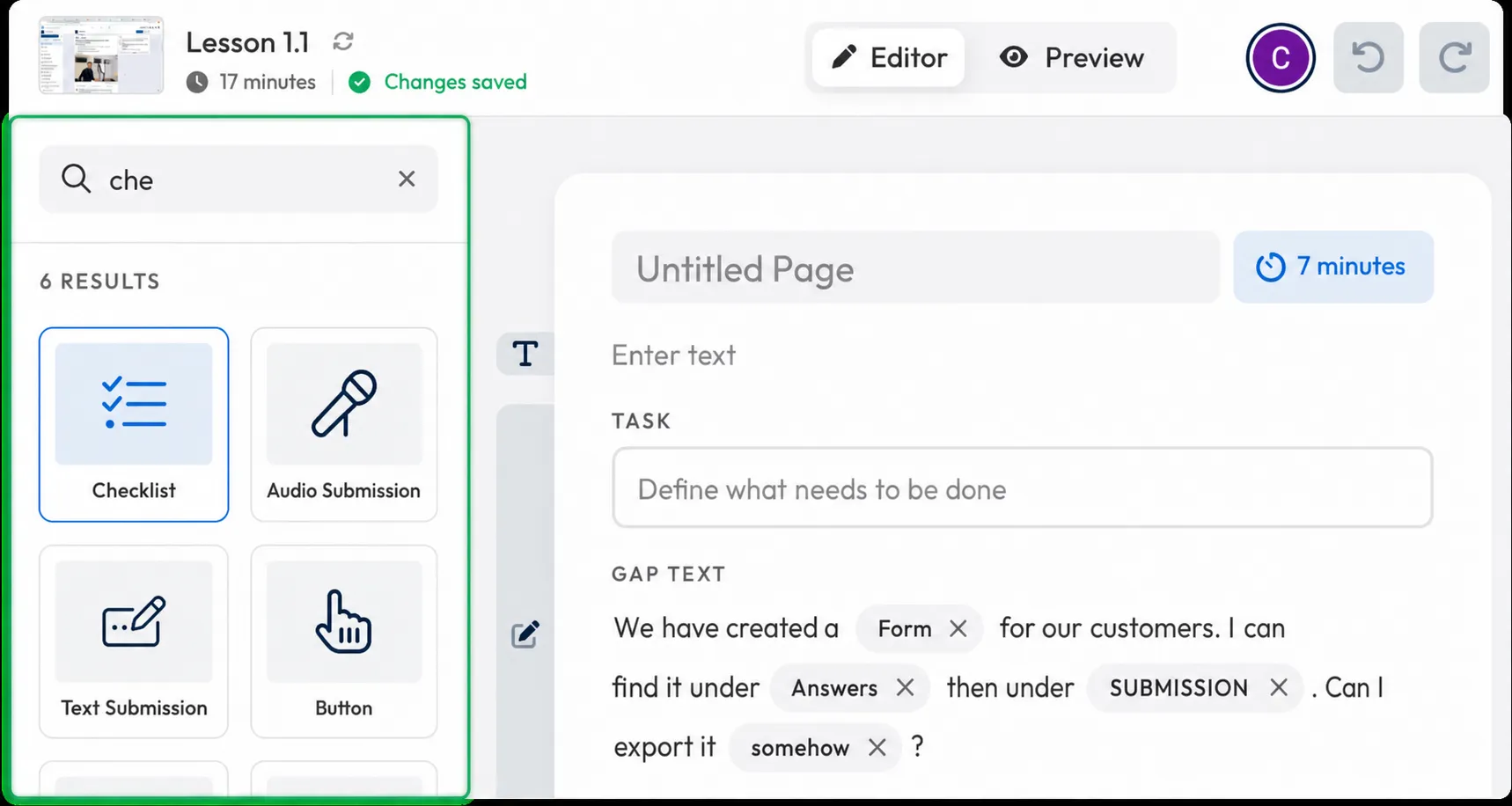Choose the Text Submission element
1512x806 pixels.
point(134,641)
